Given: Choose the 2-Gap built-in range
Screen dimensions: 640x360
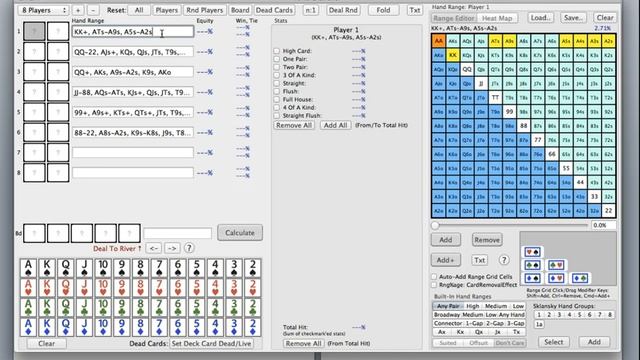Looking at the screenshot, I should [x=494, y=323].
